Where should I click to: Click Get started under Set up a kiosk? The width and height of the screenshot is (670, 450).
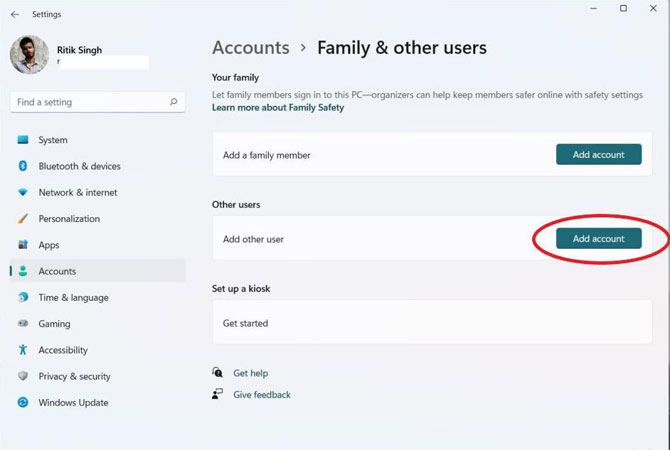coord(245,323)
